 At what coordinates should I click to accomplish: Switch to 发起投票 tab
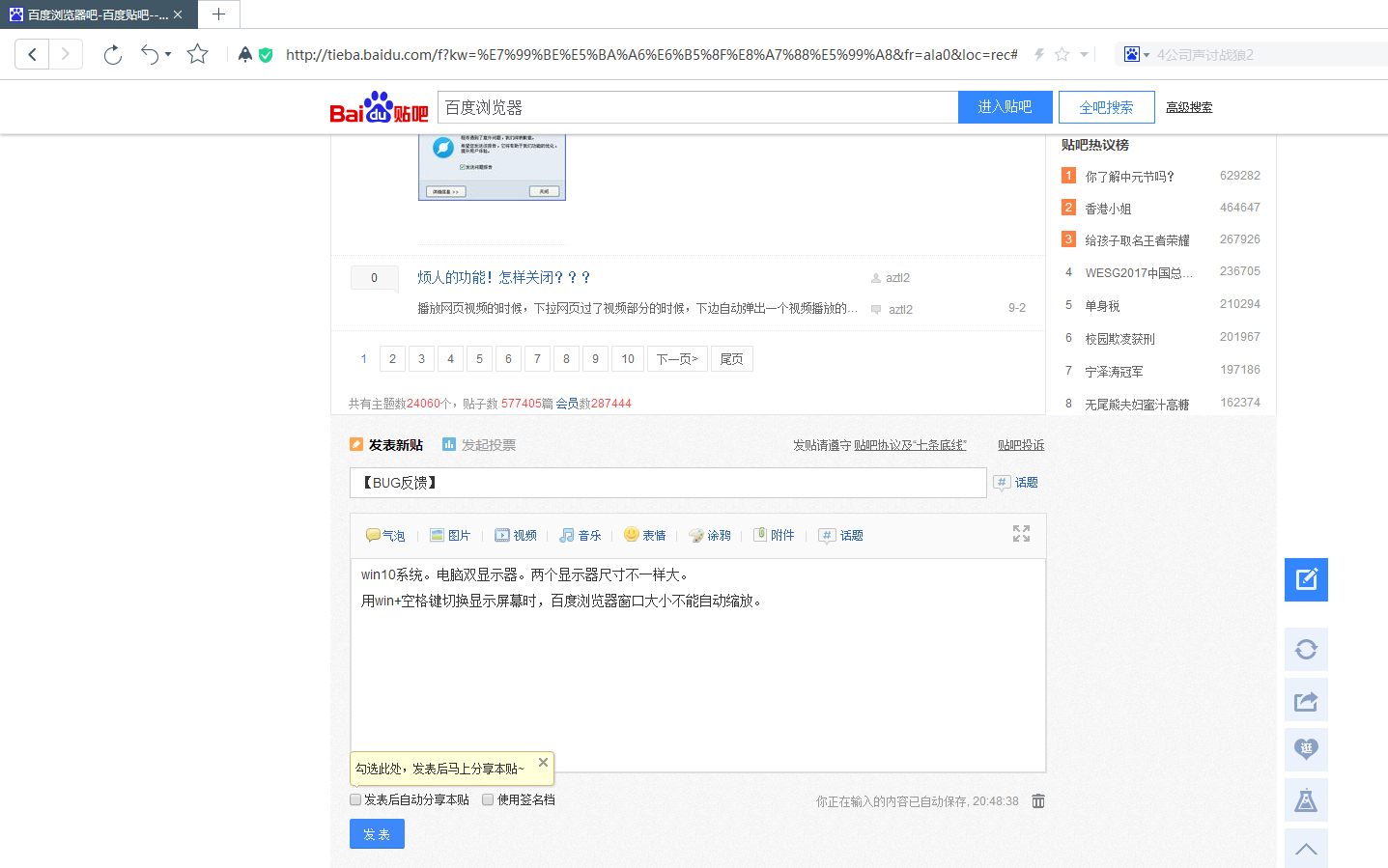tap(479, 445)
